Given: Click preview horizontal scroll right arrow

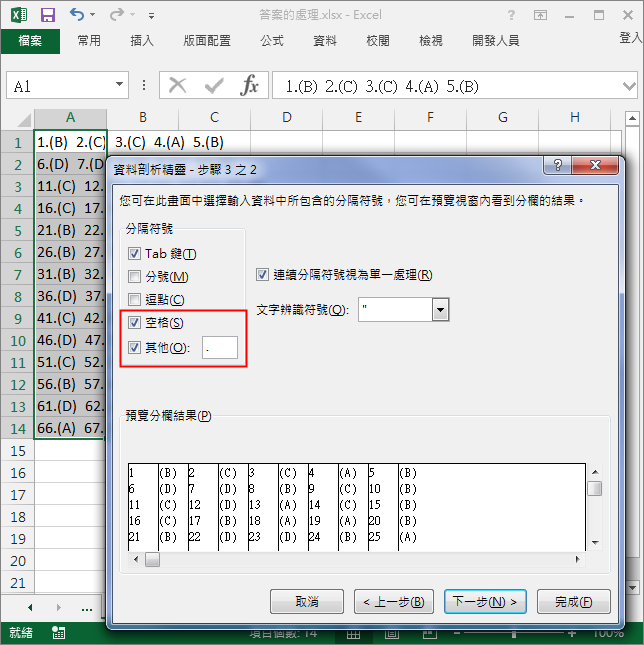Looking at the screenshot, I should (x=578, y=559).
